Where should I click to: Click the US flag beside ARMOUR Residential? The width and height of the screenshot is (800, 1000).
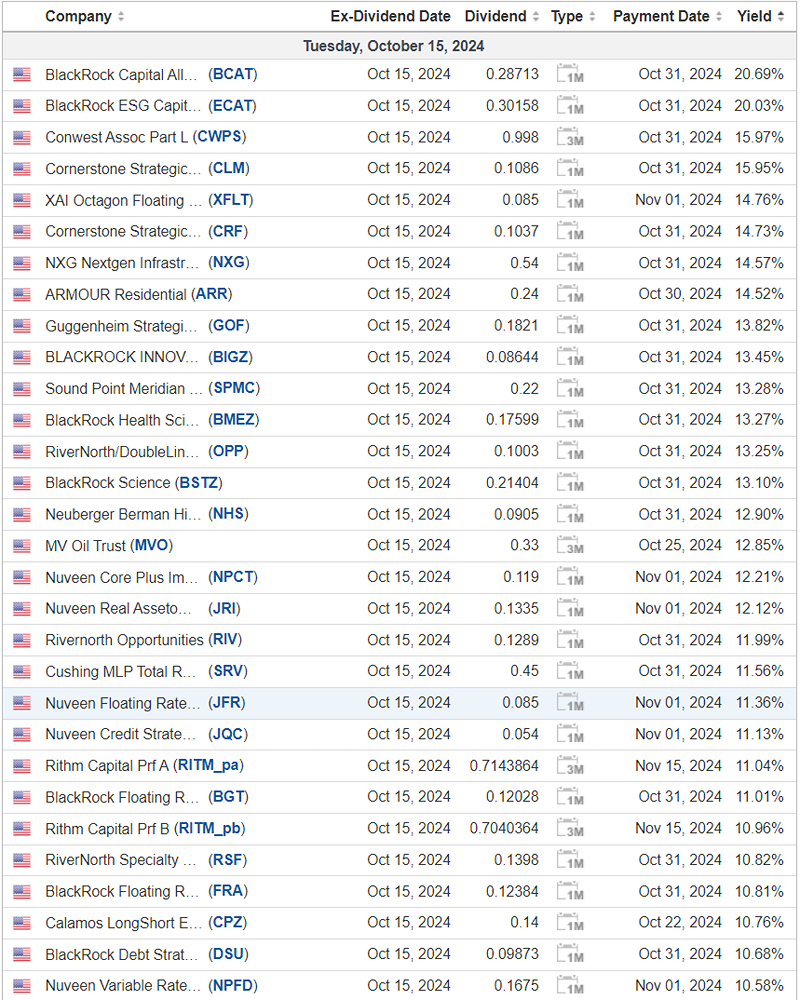(x=22, y=295)
